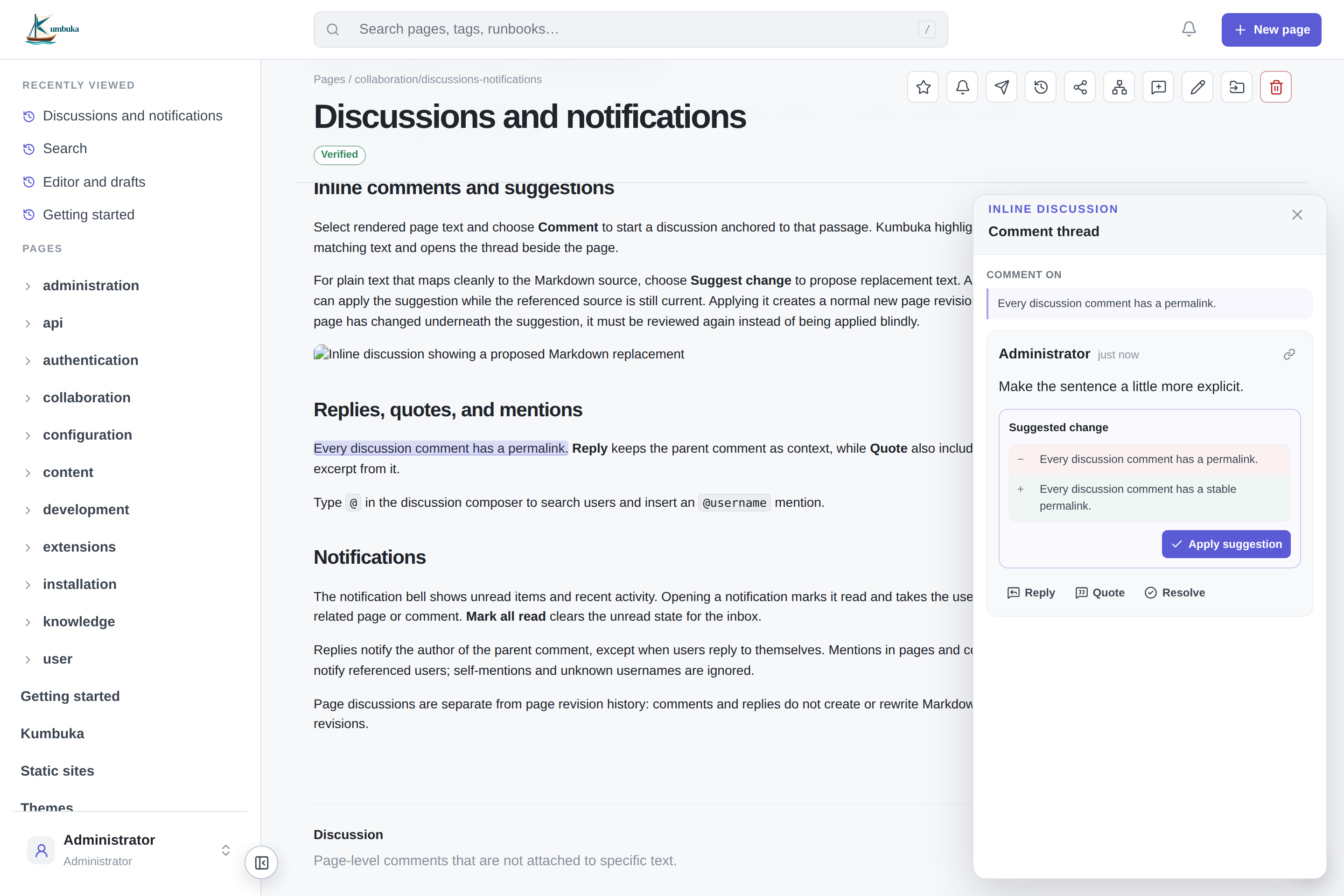Click the search magnifier icon
Viewport: 1344px width, 896px height.
pos(333,29)
